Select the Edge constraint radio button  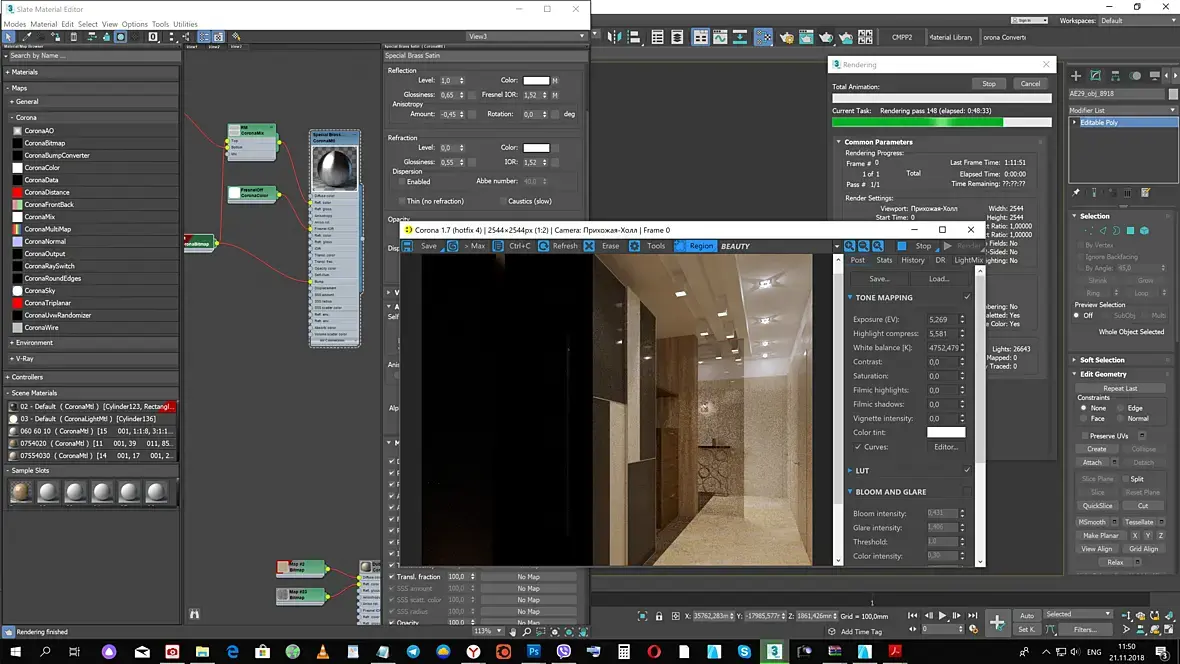(x=1121, y=408)
